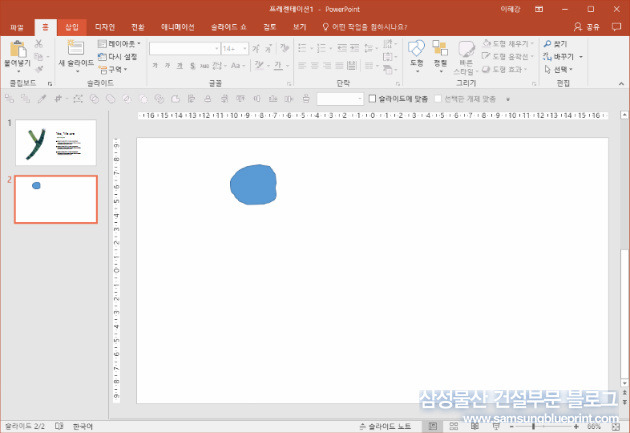Viewport: 630px width, 433px height.
Task: Open the font size 14 dropdown
Action: coord(244,49)
